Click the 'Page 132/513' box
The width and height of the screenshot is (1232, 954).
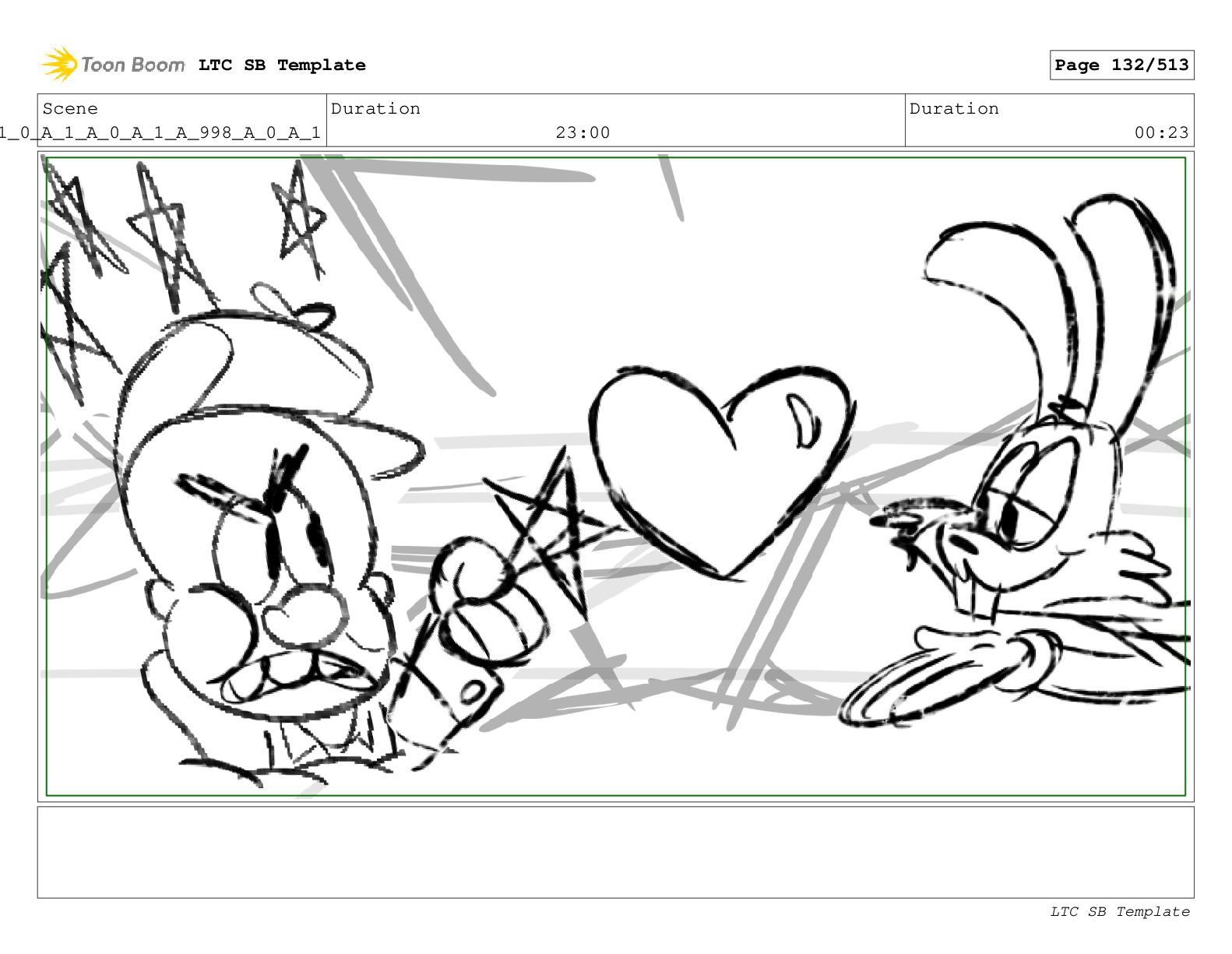1121,65
